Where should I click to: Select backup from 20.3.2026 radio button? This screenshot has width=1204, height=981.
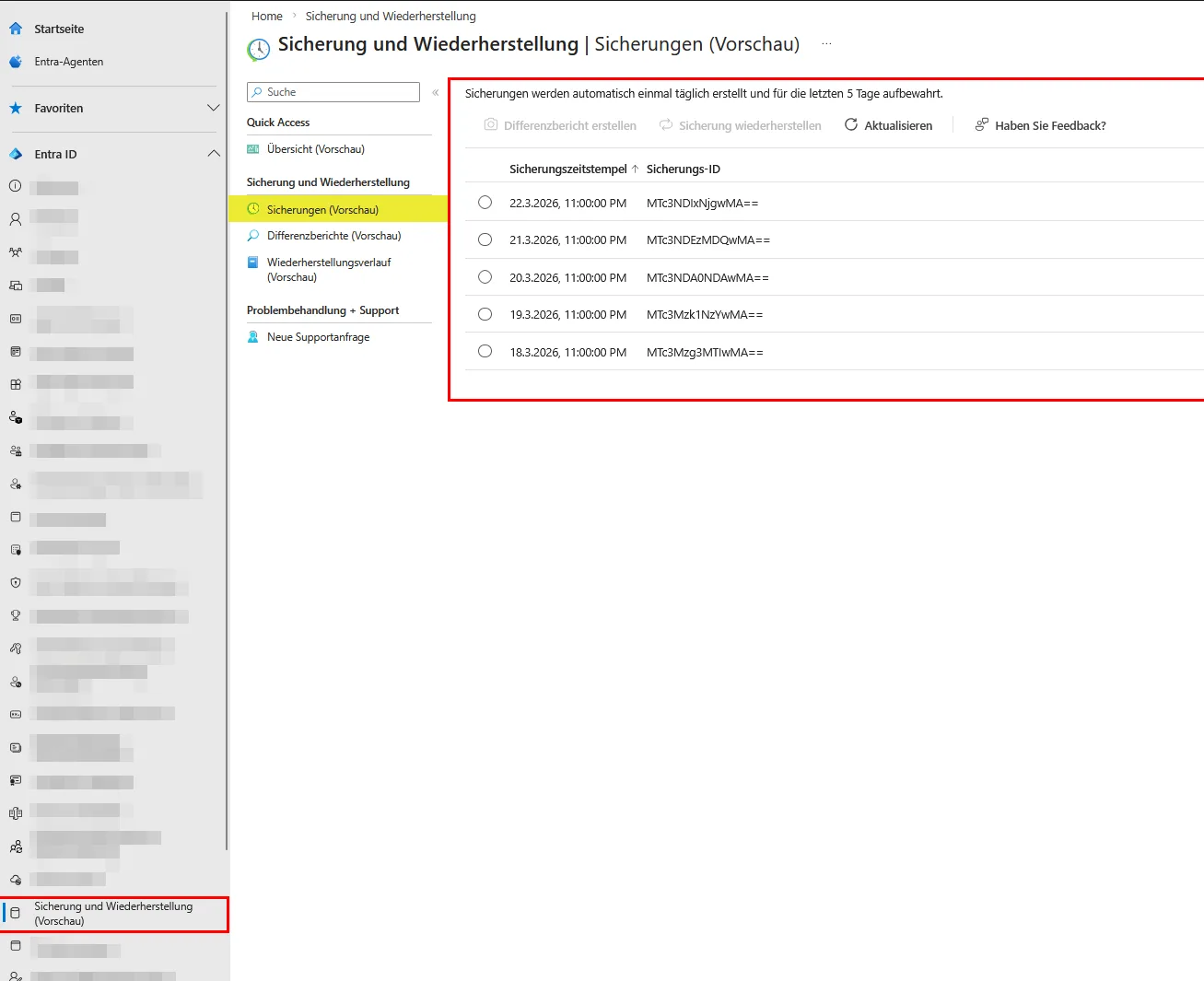click(485, 277)
